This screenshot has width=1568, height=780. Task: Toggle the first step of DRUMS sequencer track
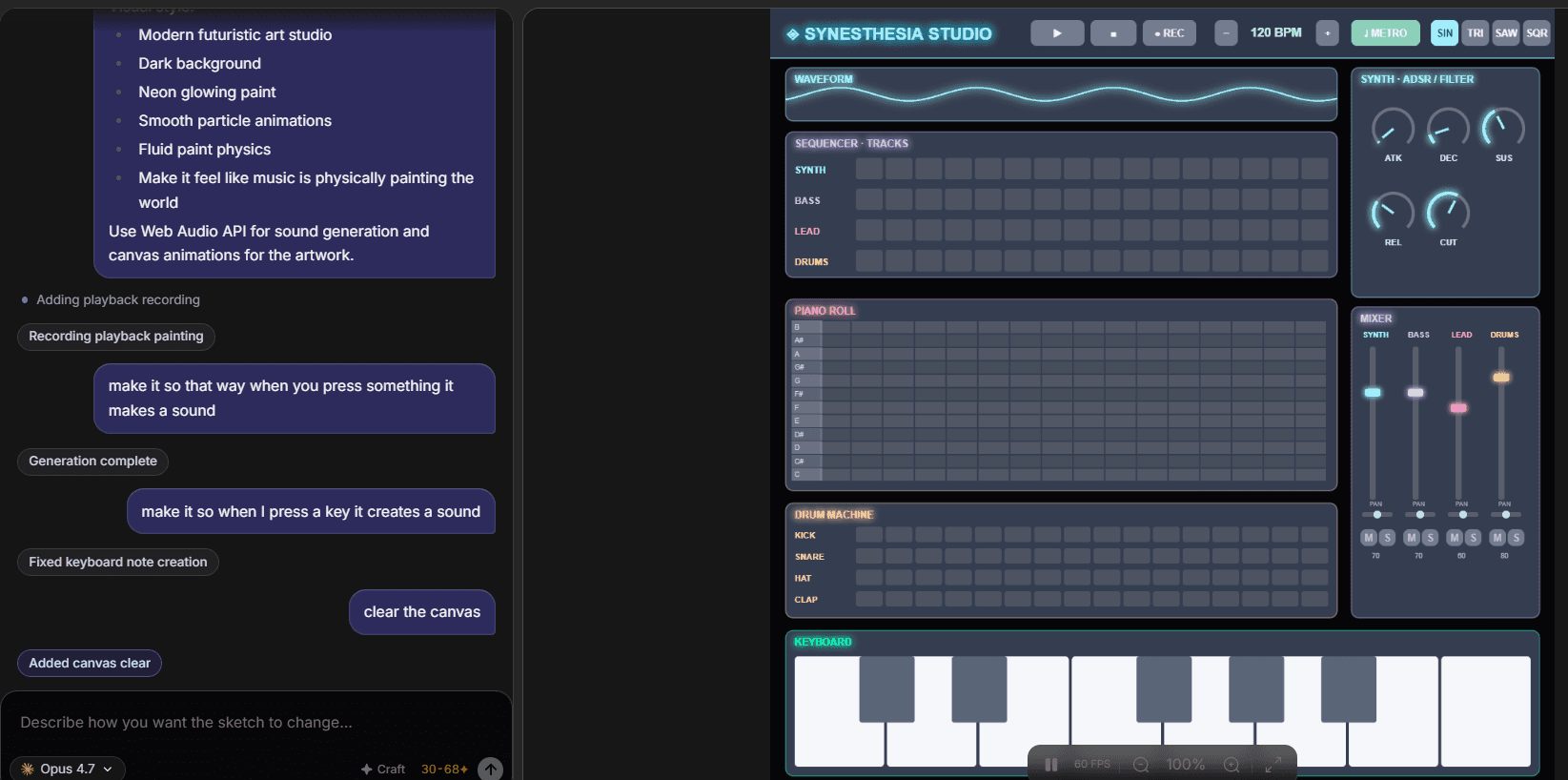click(x=869, y=260)
